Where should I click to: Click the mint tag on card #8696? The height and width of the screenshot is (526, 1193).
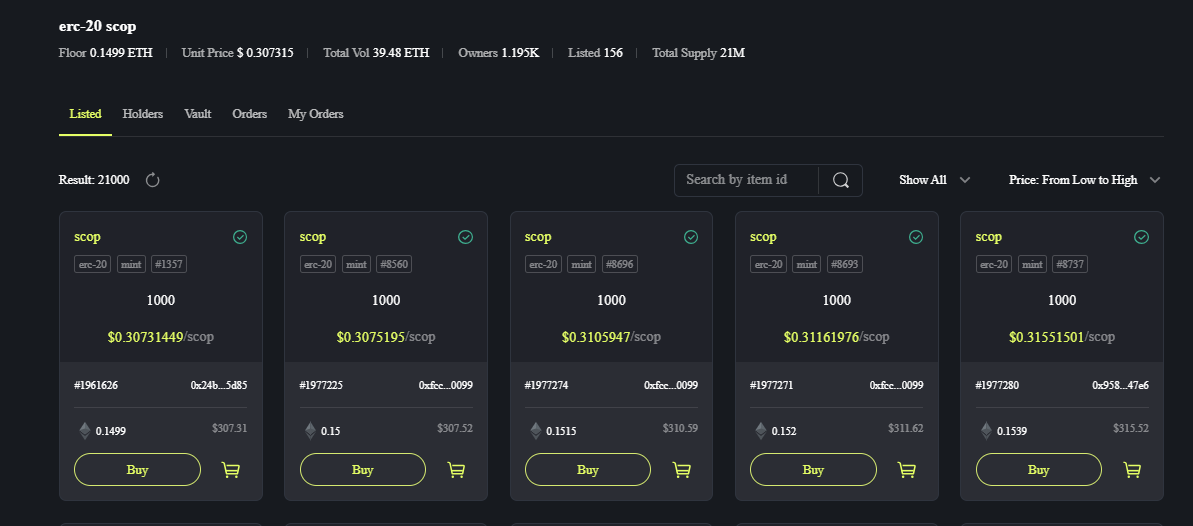[582, 264]
